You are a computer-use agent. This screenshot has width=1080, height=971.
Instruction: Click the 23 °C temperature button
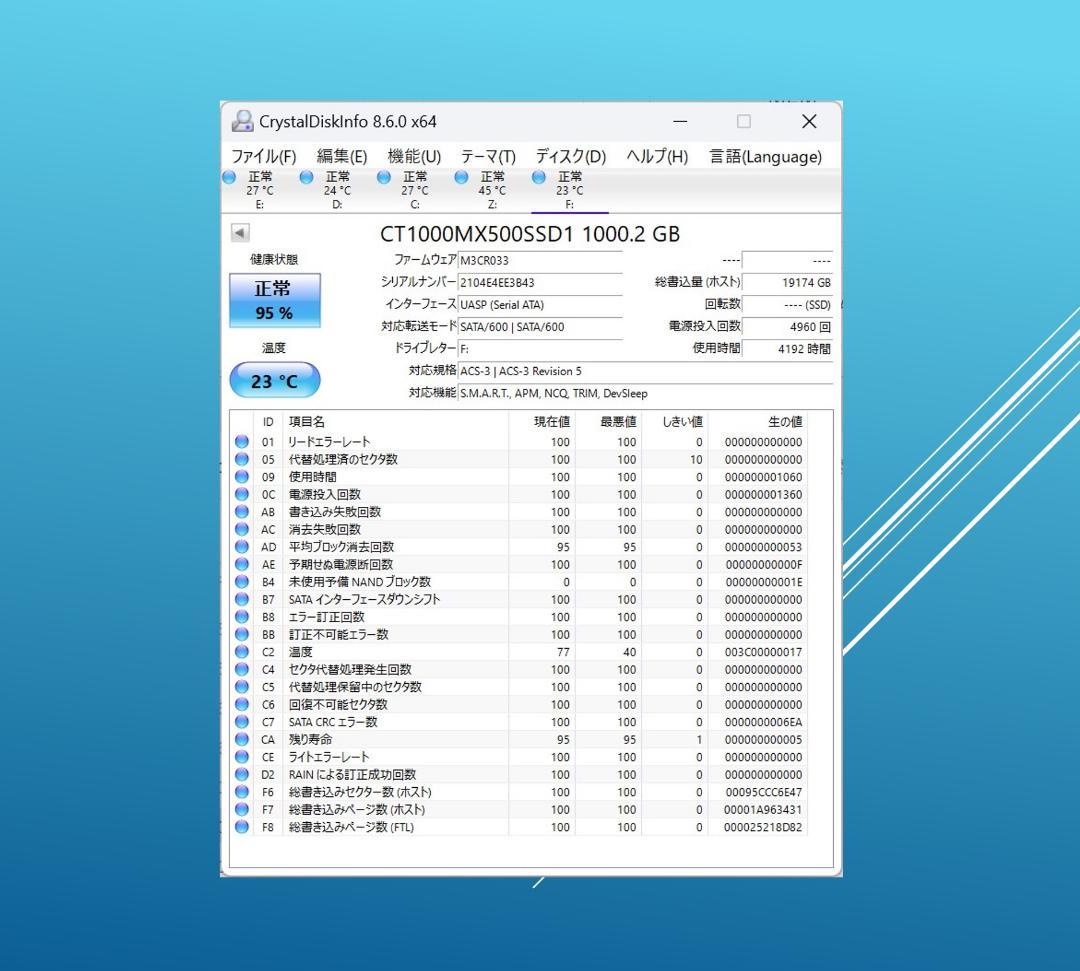[275, 380]
